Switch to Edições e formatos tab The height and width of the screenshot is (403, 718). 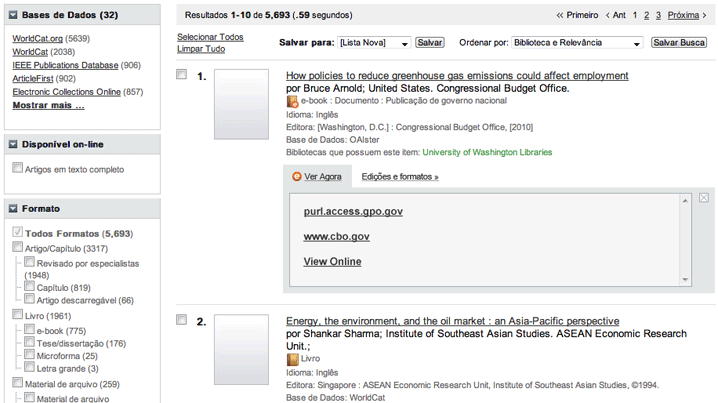click(400, 177)
